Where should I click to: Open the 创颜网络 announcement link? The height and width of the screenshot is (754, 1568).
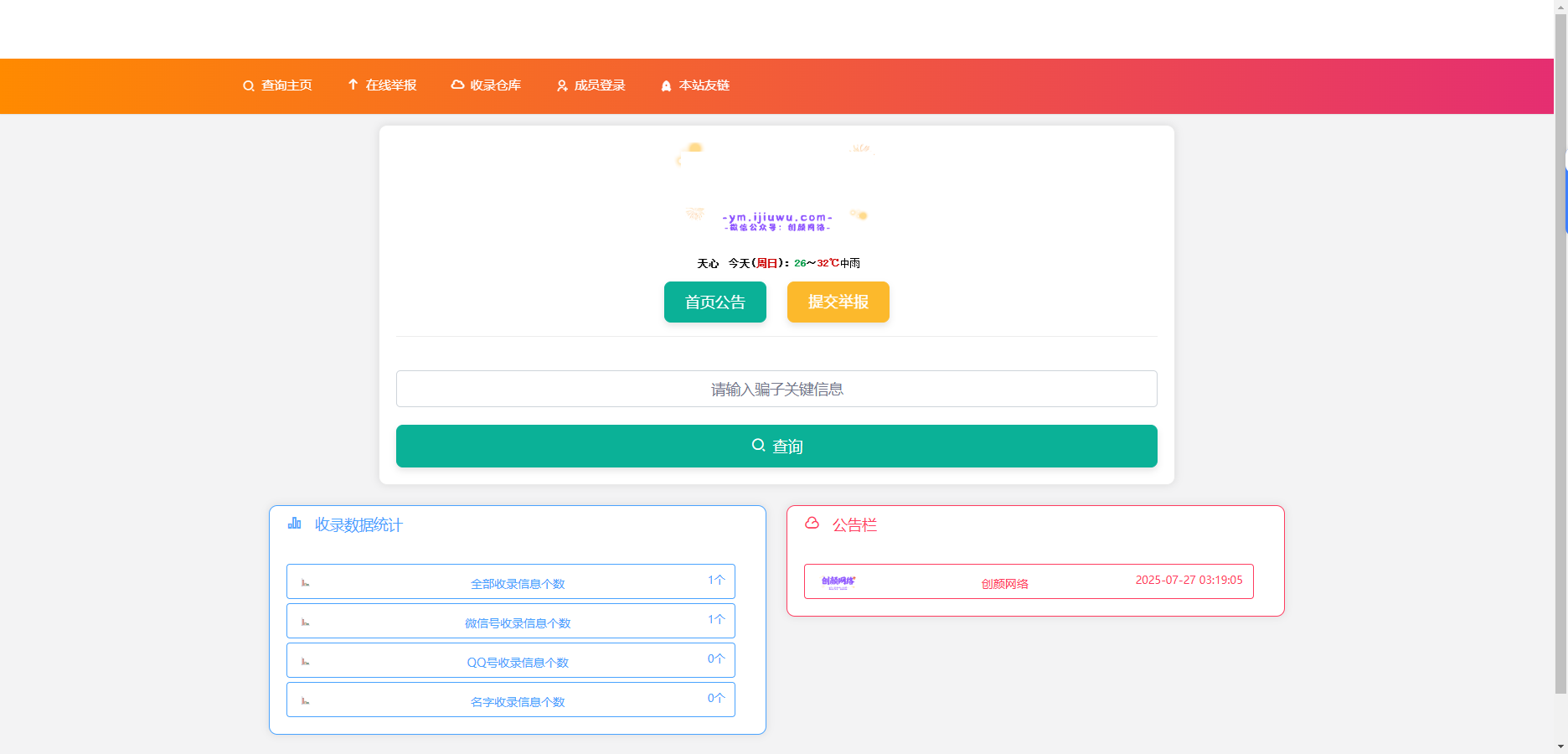coord(1004,584)
